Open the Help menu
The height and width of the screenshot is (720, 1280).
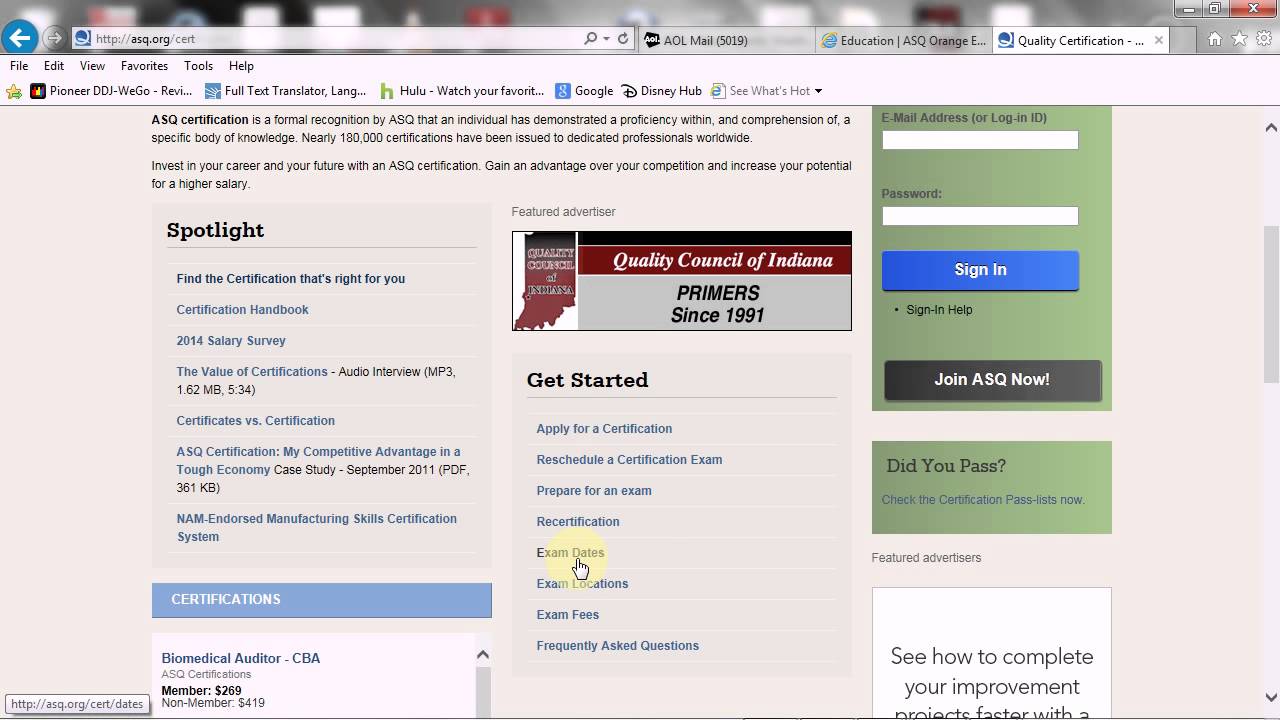pyautogui.click(x=241, y=66)
